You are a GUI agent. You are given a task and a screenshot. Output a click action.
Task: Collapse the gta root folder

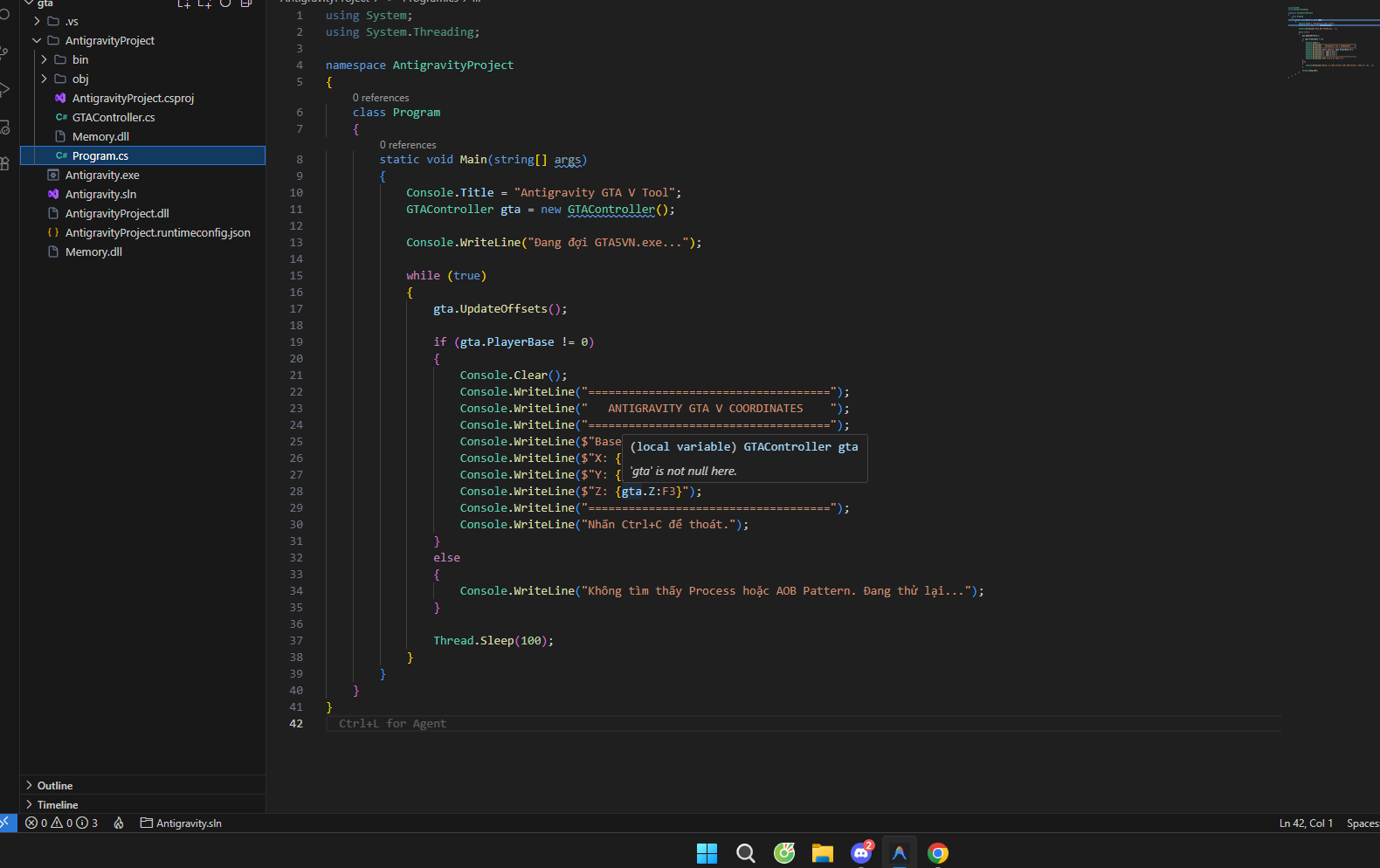click(29, 3)
